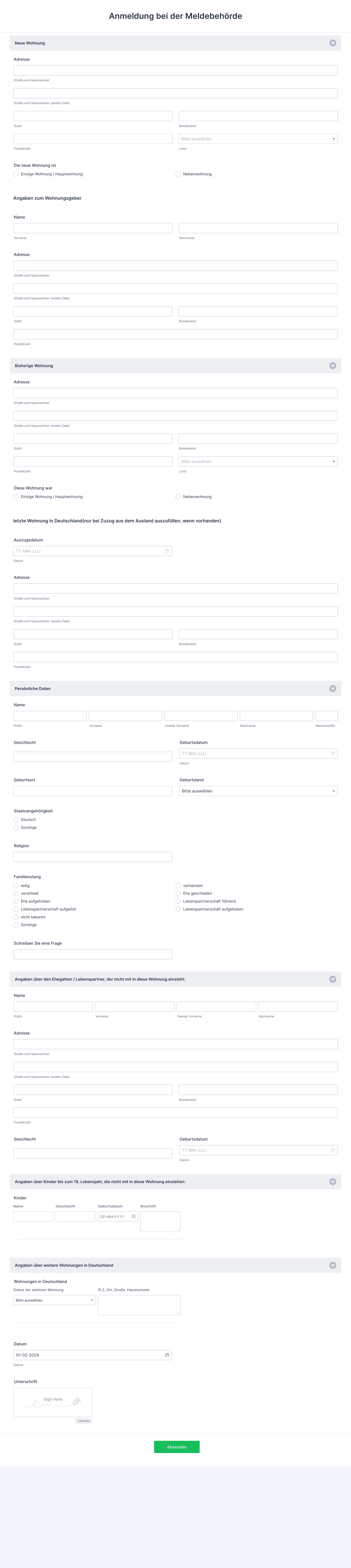Open calendar icon in children's Geburtsdatum field
The width and height of the screenshot is (351, 1568).
coord(133,1216)
